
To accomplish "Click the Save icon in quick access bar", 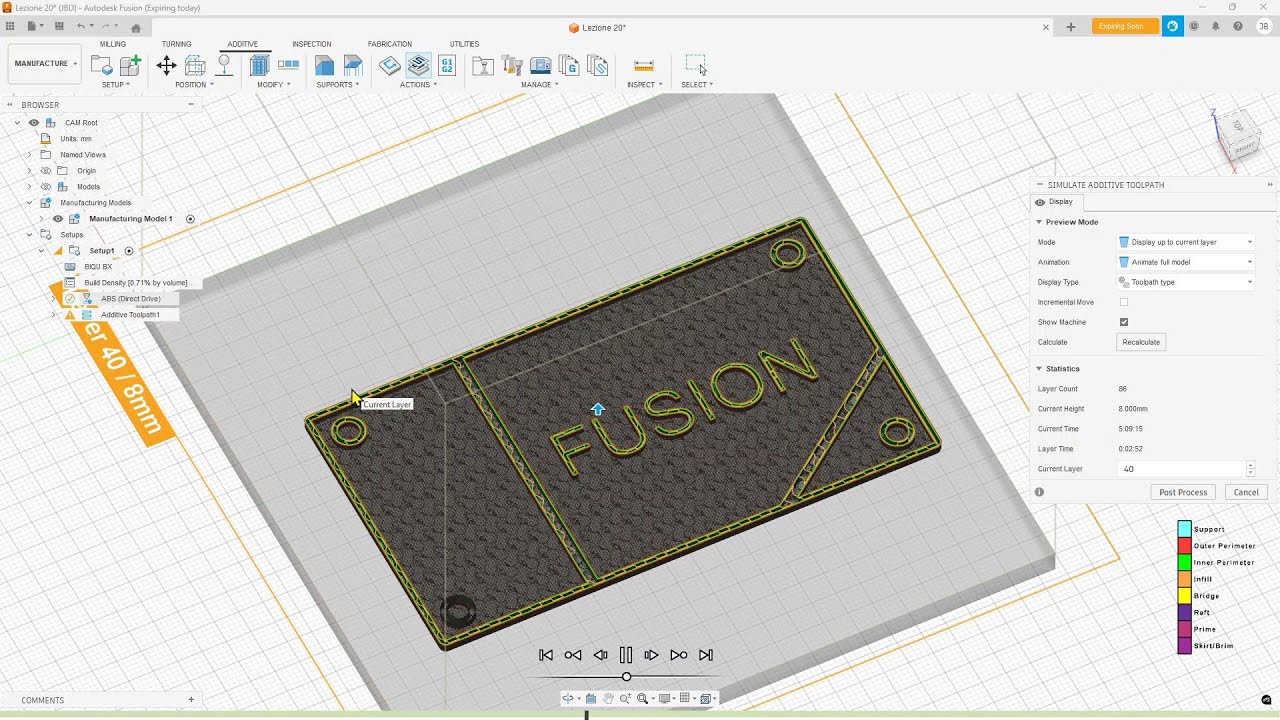I will point(59,26).
